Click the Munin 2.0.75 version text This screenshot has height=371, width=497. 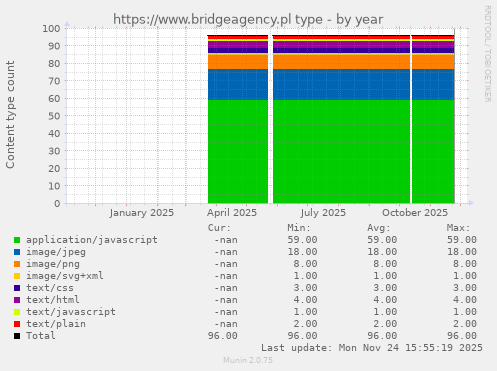pyautogui.click(x=248, y=360)
